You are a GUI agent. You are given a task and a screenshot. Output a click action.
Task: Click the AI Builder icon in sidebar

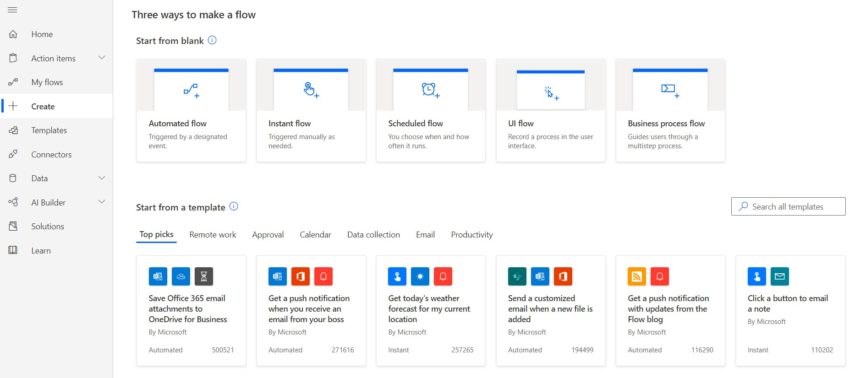point(13,202)
